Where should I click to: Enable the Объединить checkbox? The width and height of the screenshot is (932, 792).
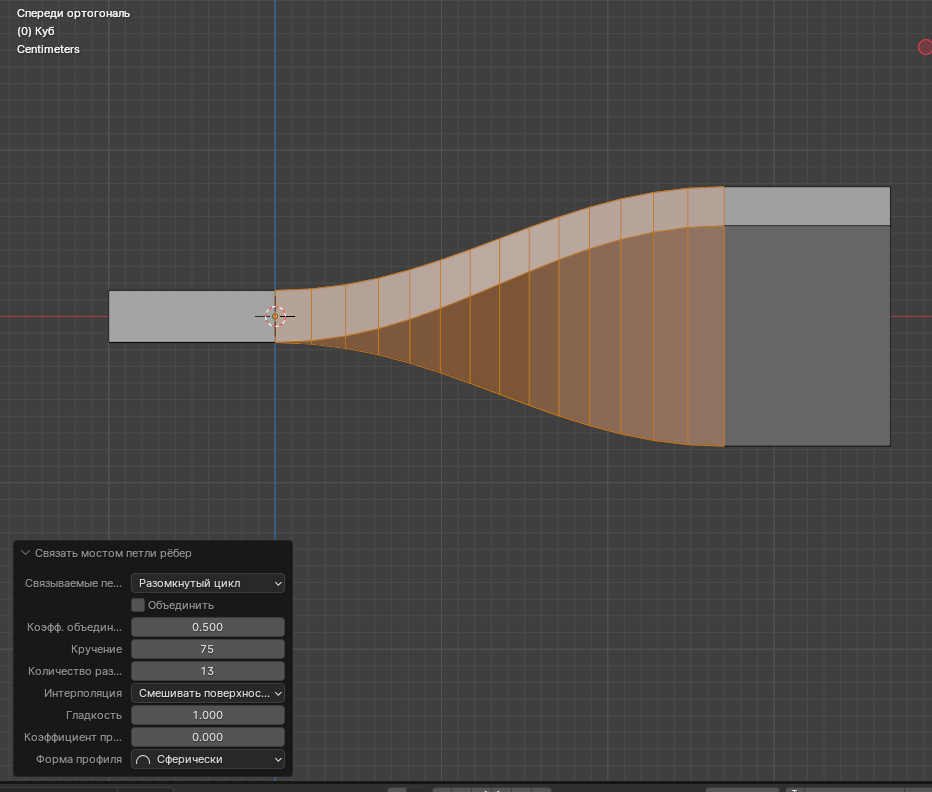[138, 605]
